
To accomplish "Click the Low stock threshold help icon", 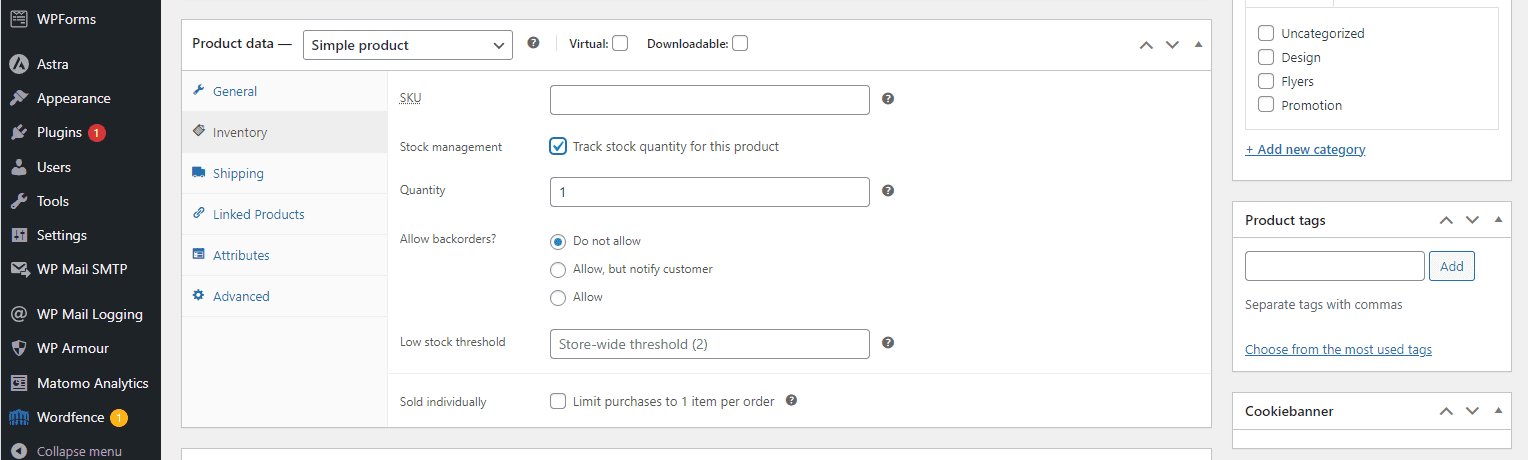I will [x=888, y=343].
